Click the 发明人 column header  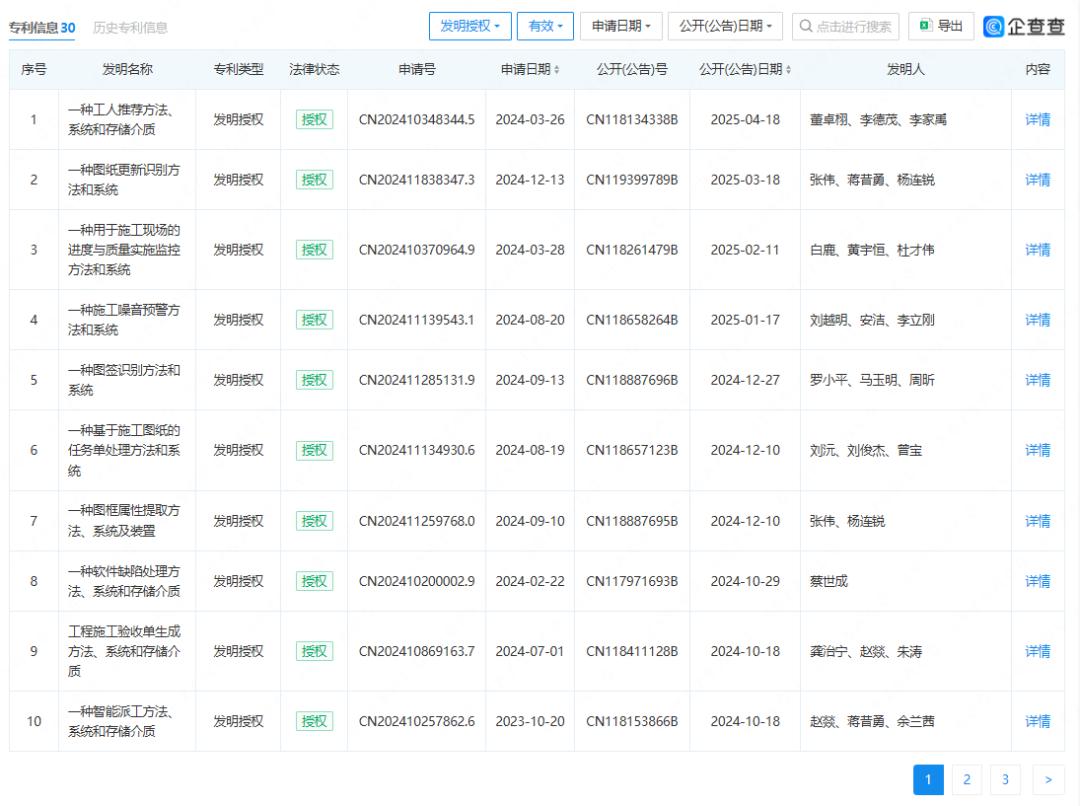905,70
